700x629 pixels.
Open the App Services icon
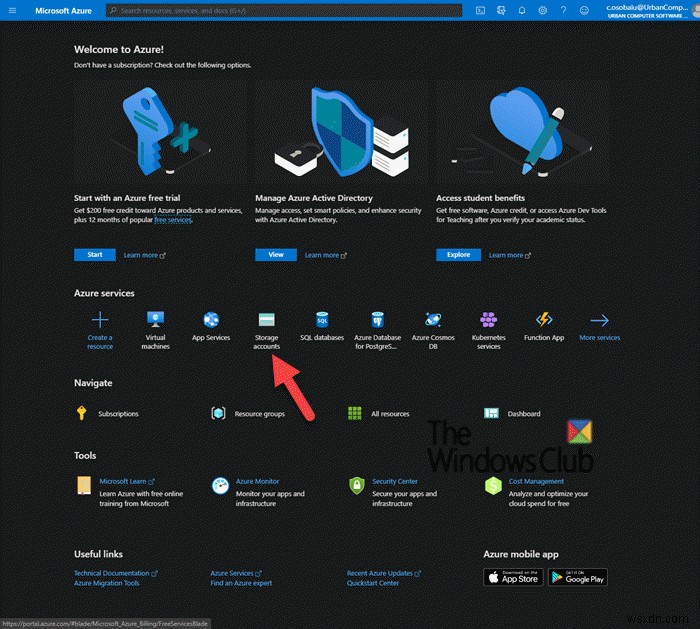(x=211, y=320)
